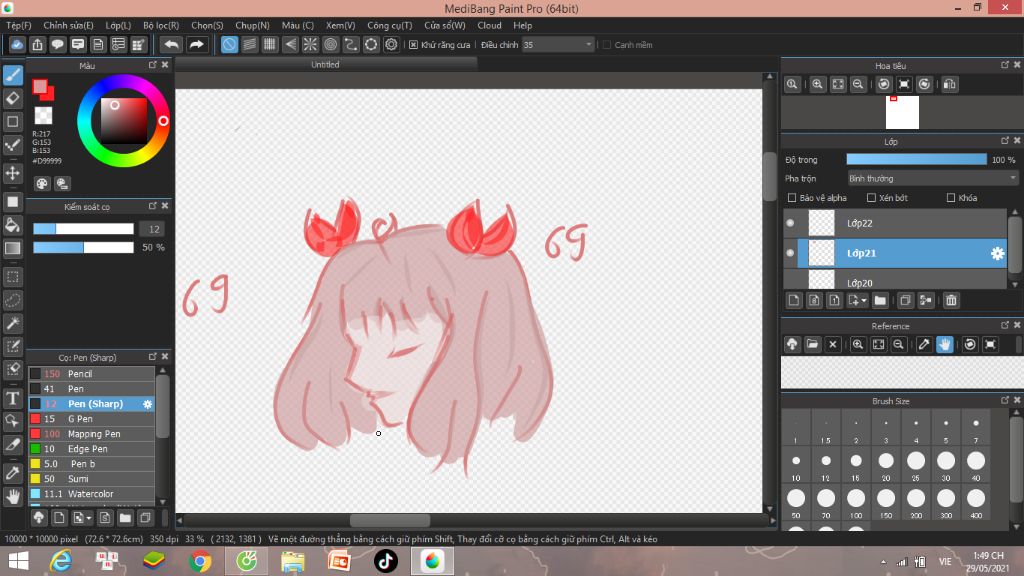The height and width of the screenshot is (576, 1024).
Task: Enable parallel lines snap
Action: click(x=249, y=44)
